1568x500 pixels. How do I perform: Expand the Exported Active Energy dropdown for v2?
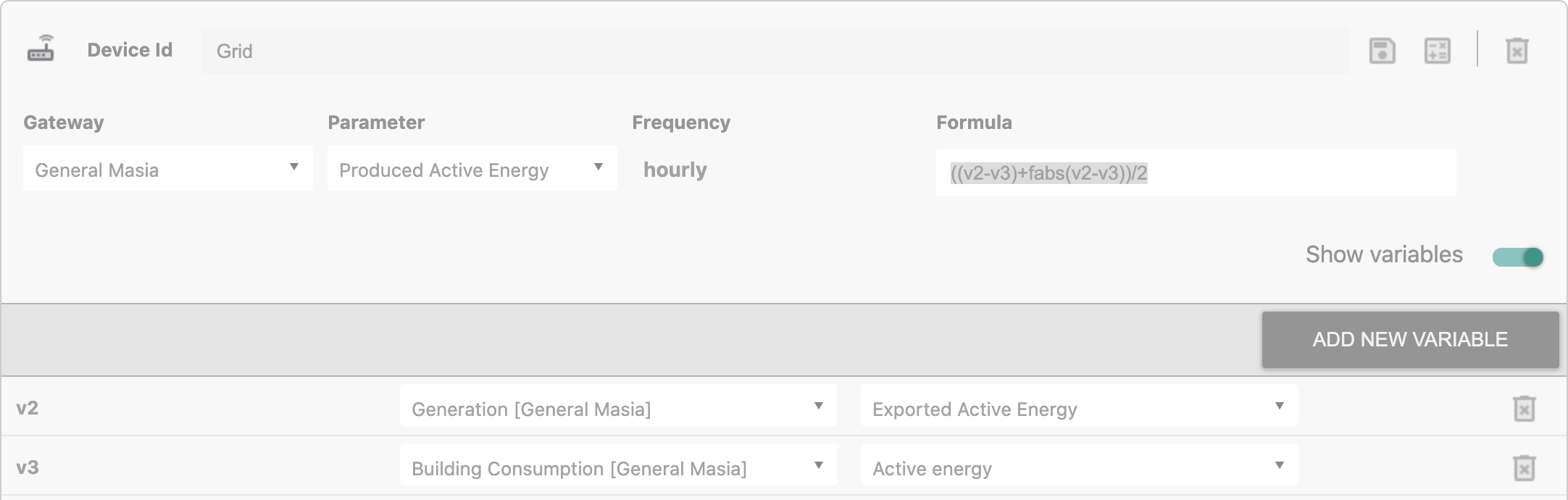pyautogui.click(x=1080, y=406)
